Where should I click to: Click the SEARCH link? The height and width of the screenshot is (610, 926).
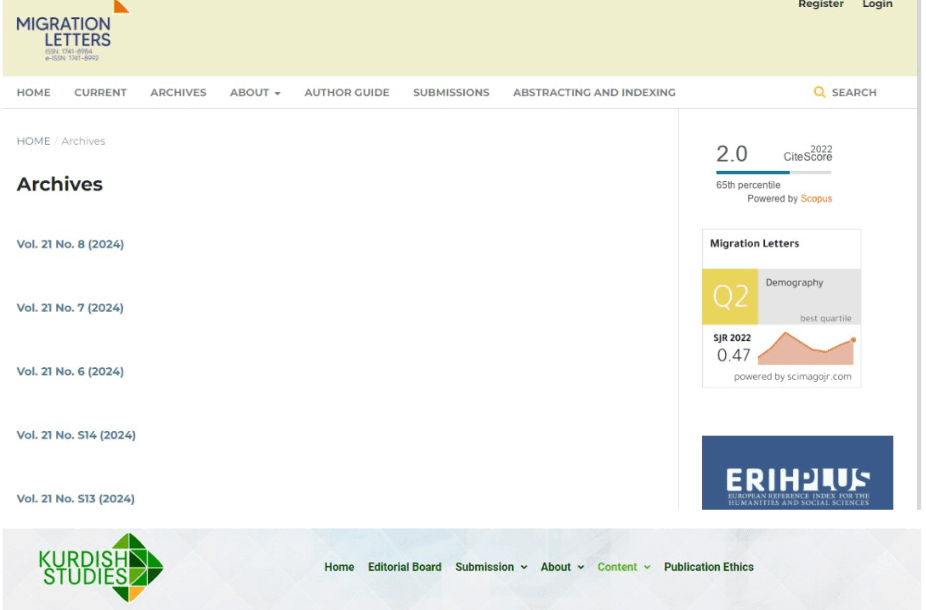854,93
